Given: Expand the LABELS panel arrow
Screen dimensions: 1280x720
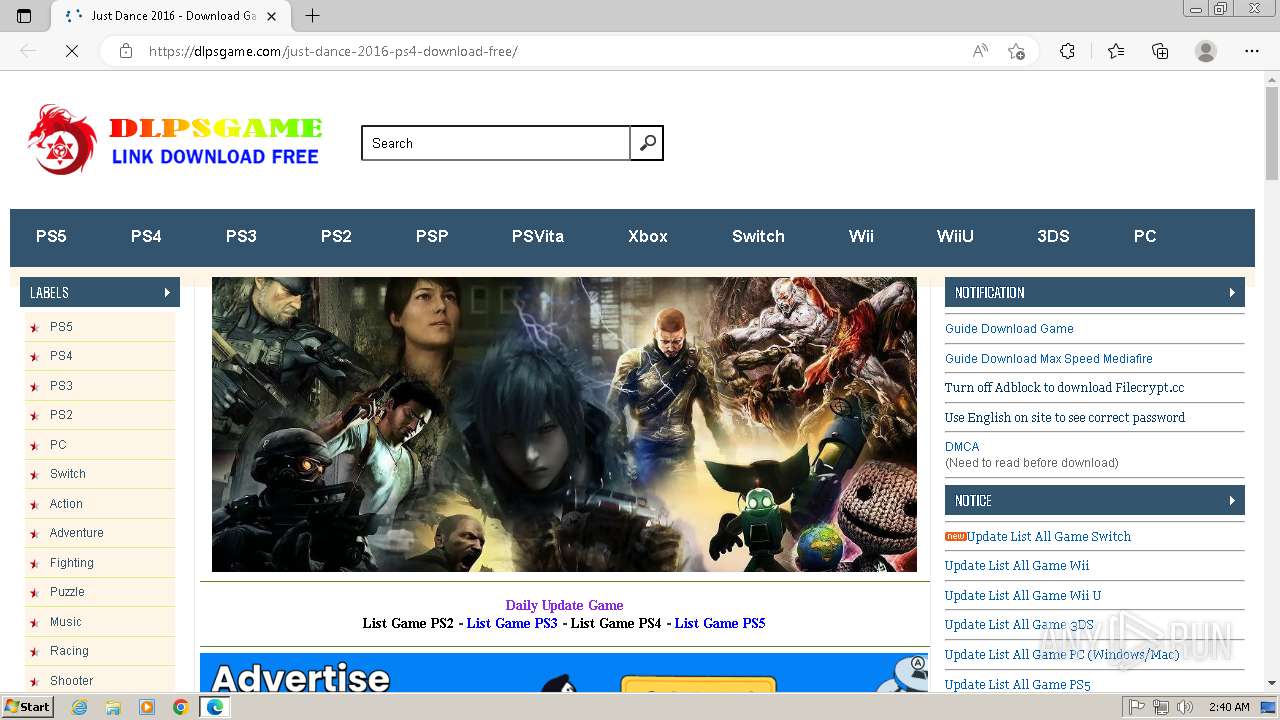Looking at the screenshot, I should (167, 292).
